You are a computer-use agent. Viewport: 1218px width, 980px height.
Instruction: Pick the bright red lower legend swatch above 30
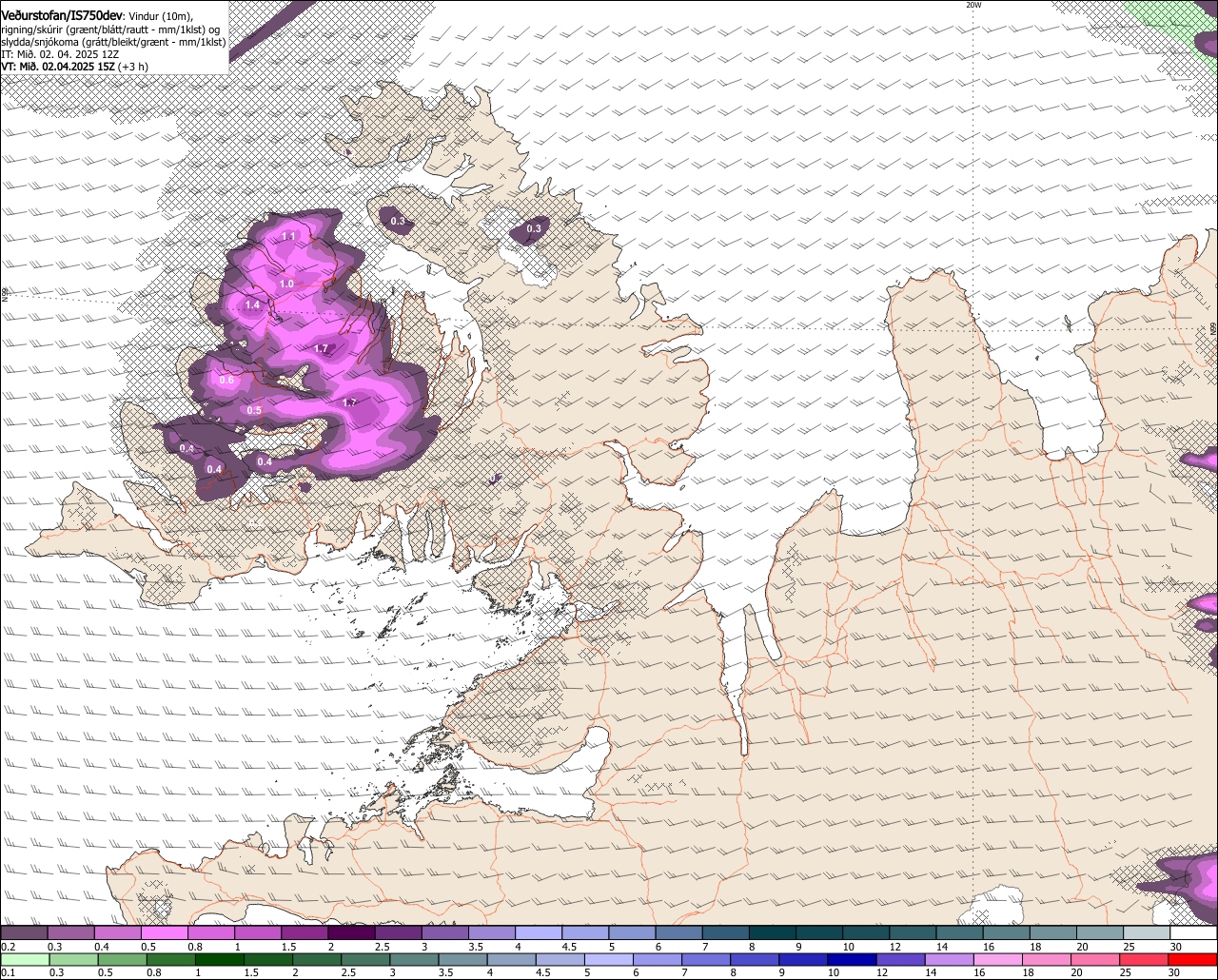coord(1193,959)
